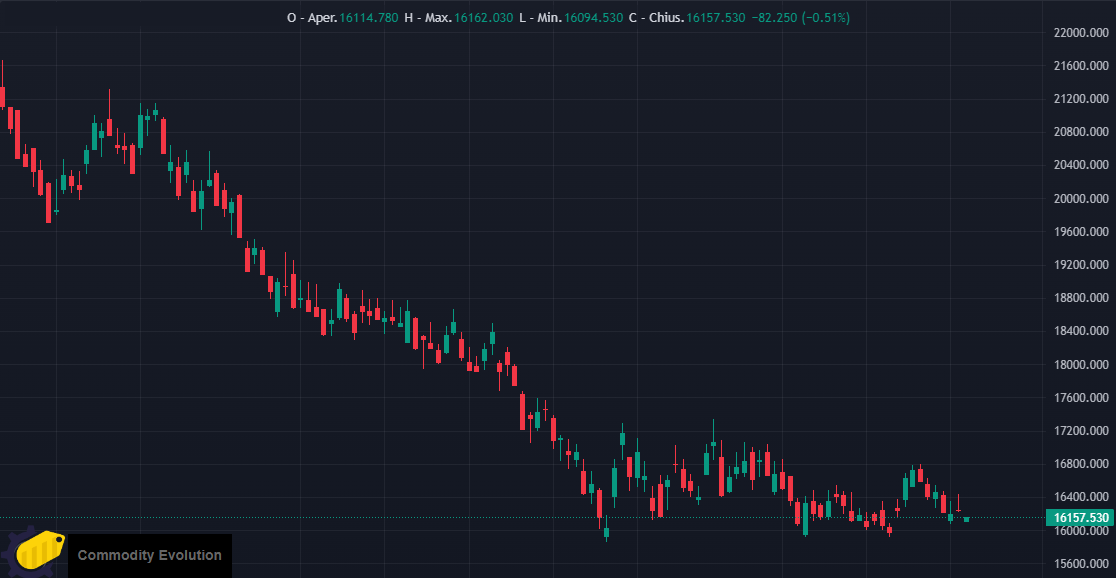Click the Min low value 16094.530
This screenshot has width=1116, height=578.
click(x=593, y=18)
